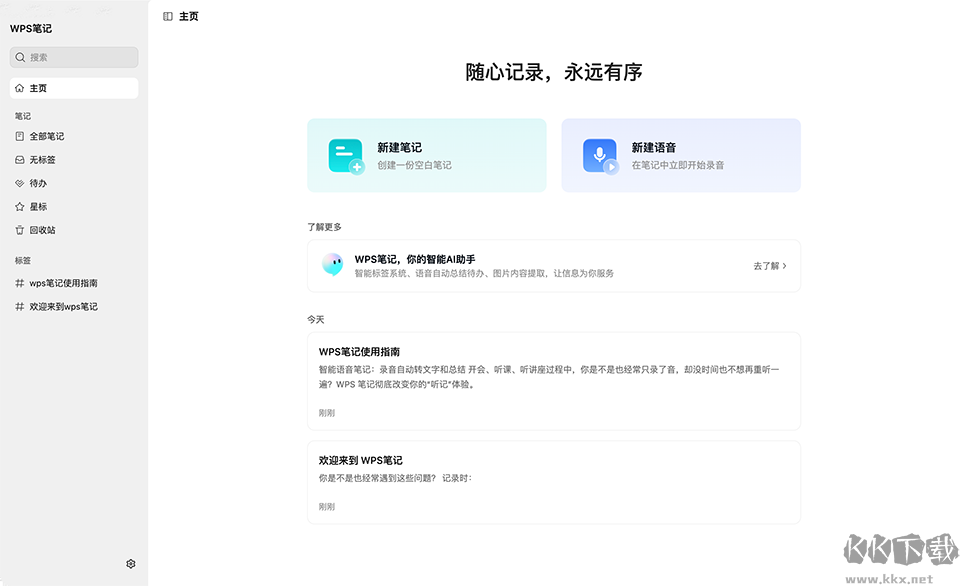Click 刚刚 timestamp on WPS笔记使用指南 card

pos(327,413)
